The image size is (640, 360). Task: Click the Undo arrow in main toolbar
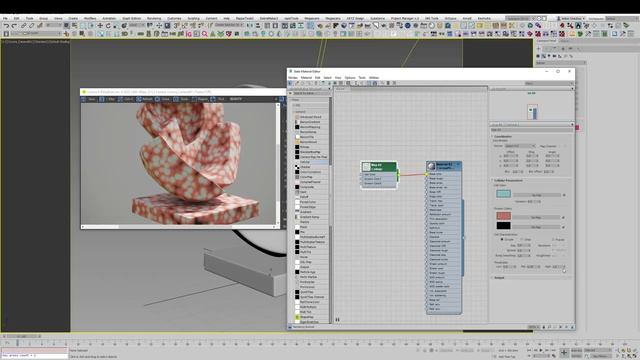click(x=6, y=25)
